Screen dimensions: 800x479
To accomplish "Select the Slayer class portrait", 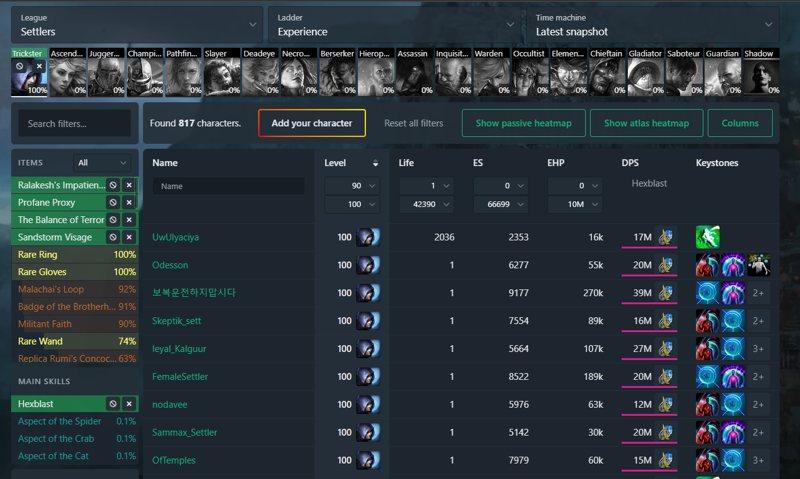I will [x=222, y=72].
